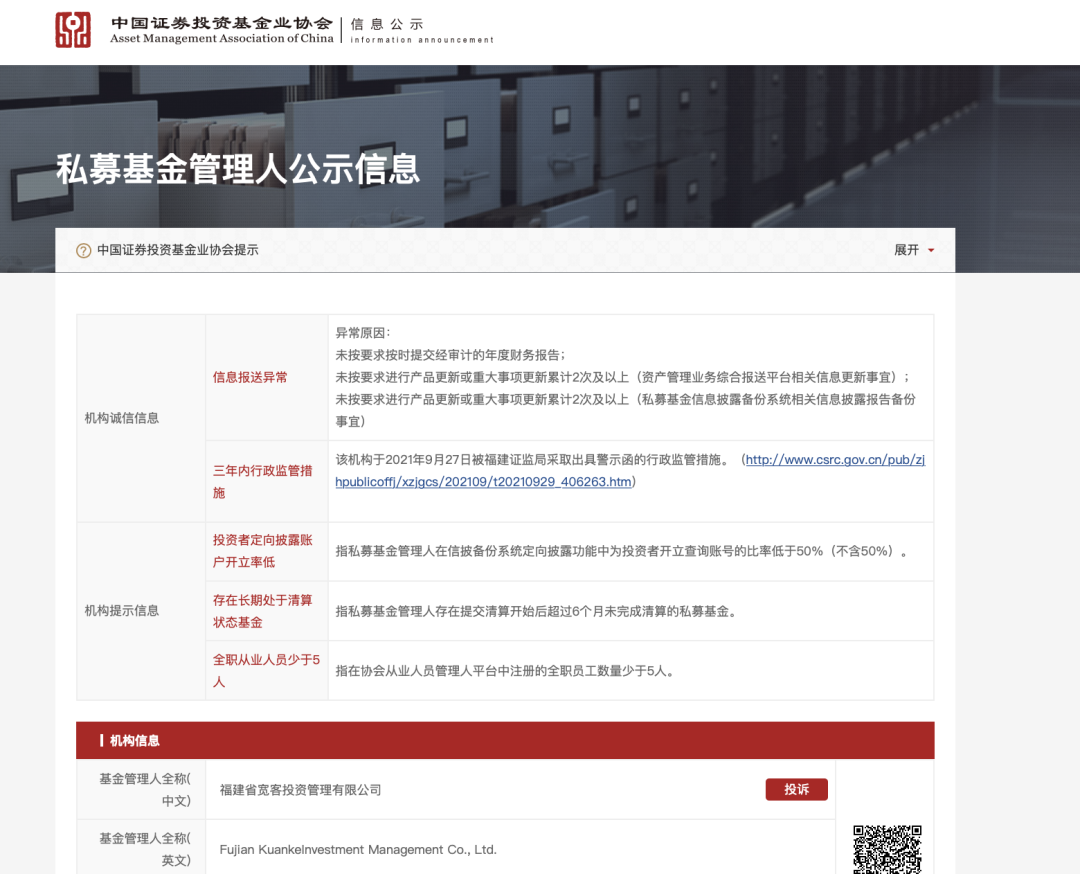Click text 未按要求按时提交经审计的年度财务报告
The width and height of the screenshot is (1080, 874).
pyautogui.click(x=450, y=355)
